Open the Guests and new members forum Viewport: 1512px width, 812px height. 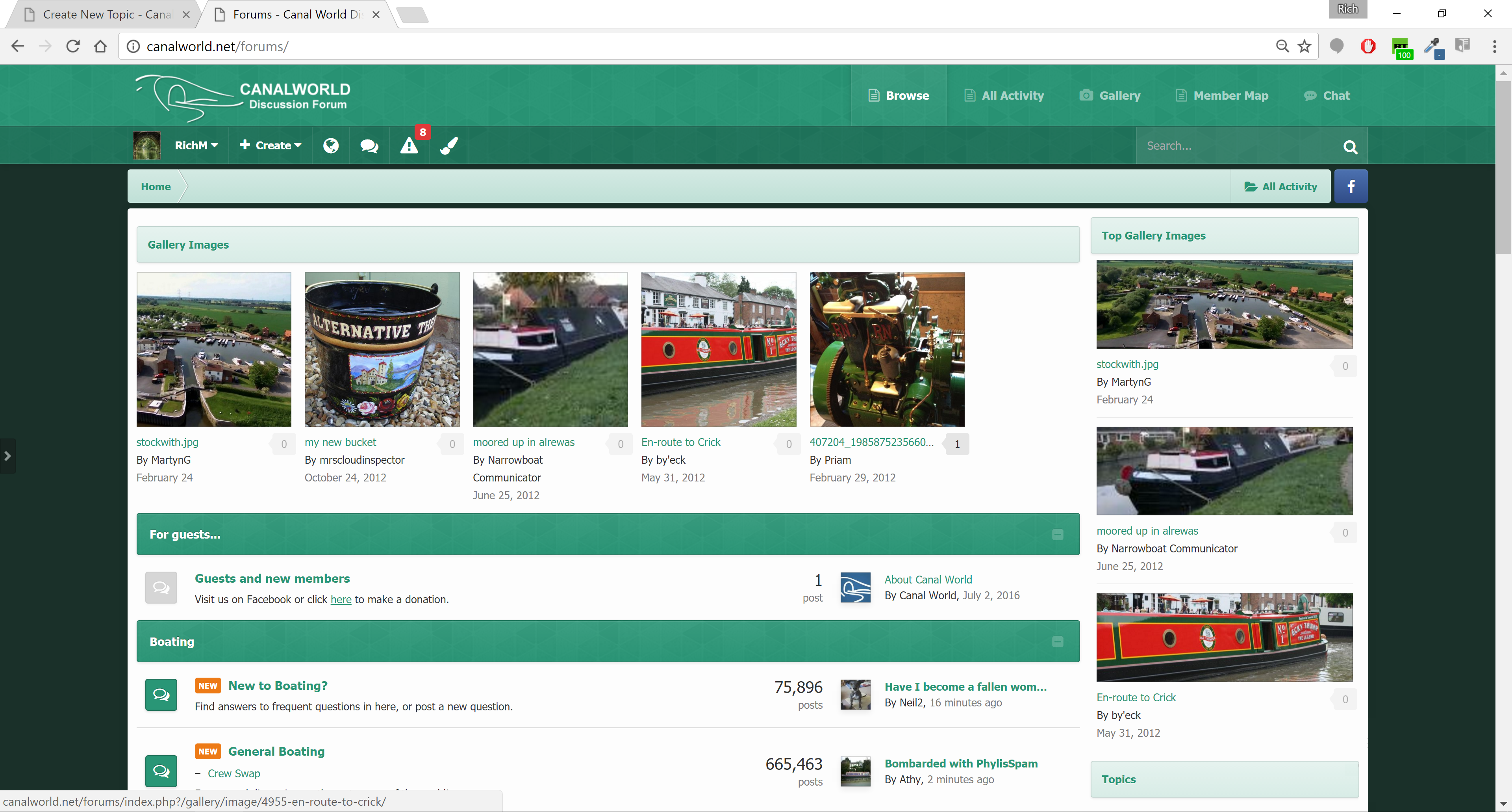(272, 578)
